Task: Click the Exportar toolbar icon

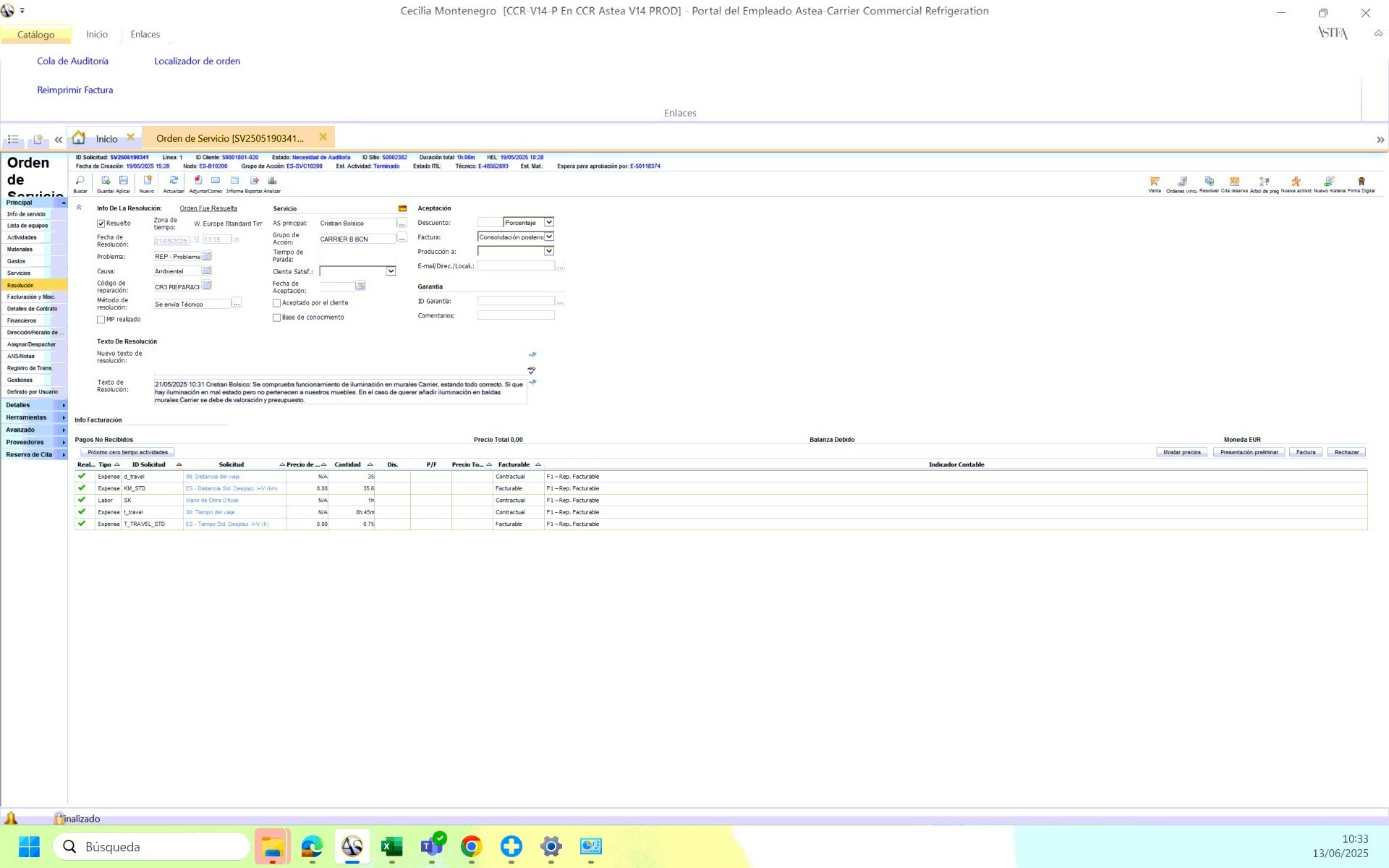Action: (254, 181)
